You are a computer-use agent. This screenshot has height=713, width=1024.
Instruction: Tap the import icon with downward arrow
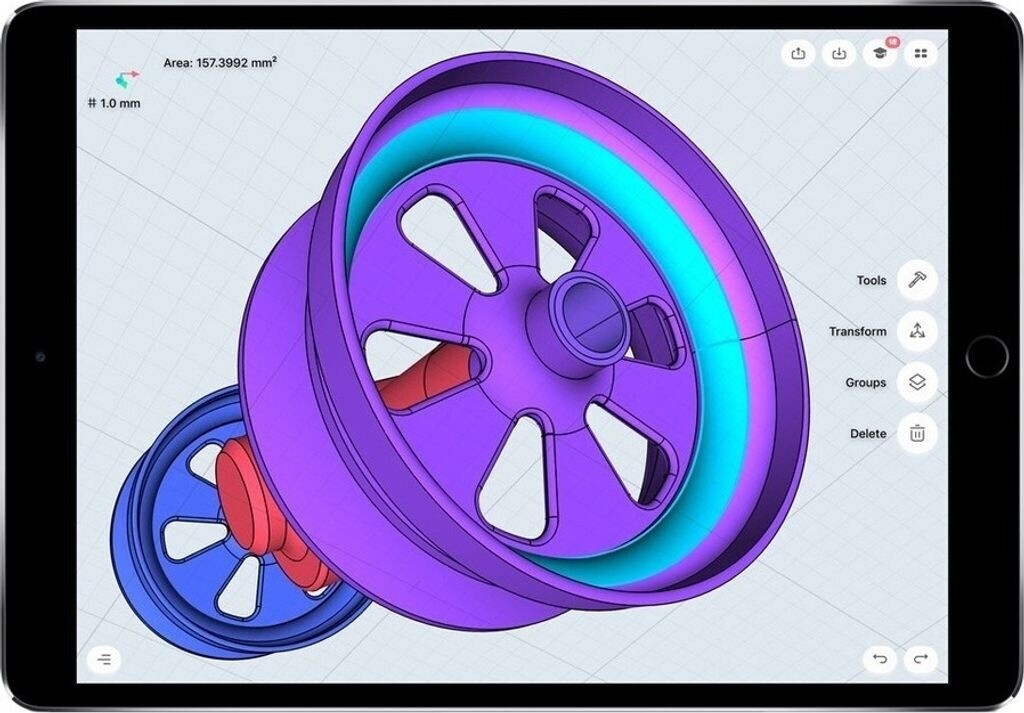coord(839,54)
